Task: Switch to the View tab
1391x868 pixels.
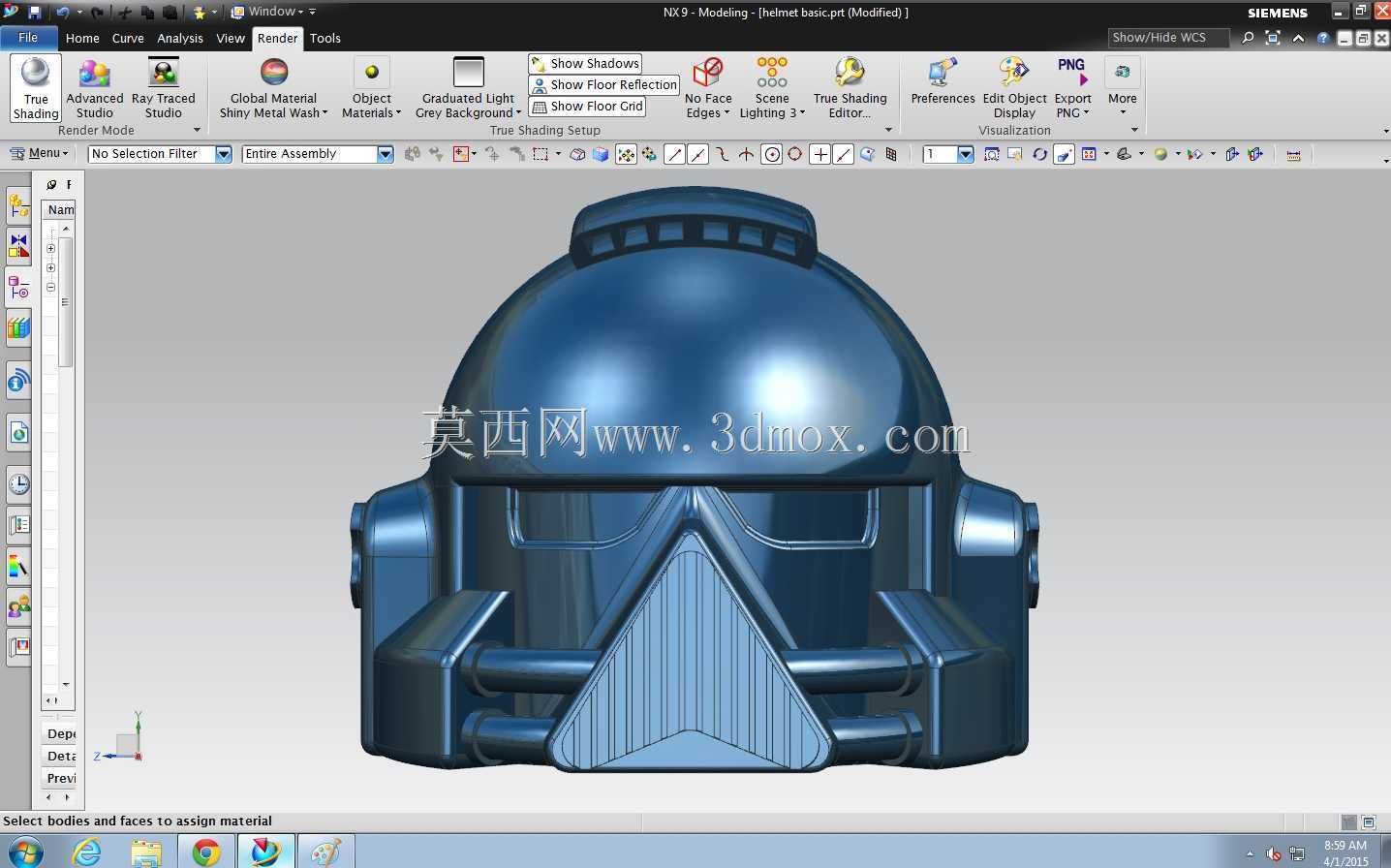Action: 231,38
